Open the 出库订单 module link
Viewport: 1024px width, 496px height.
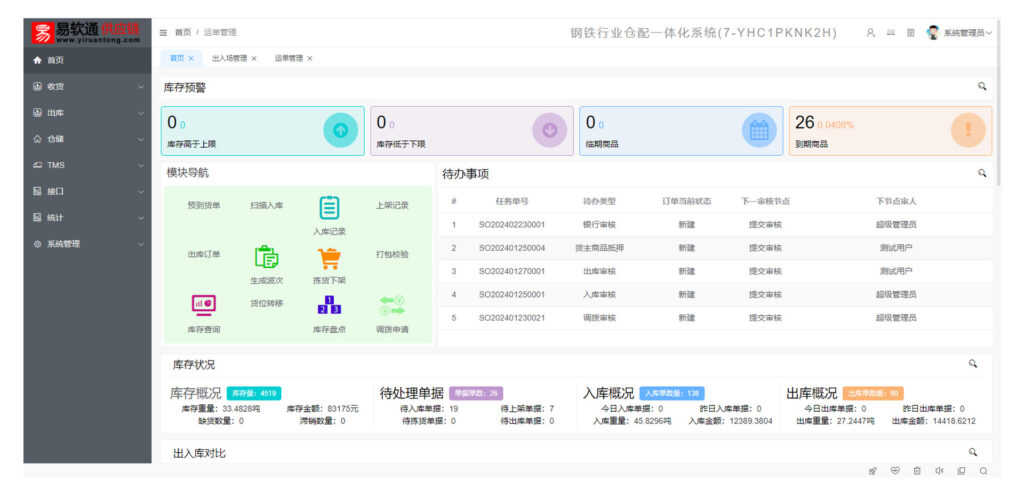204,254
